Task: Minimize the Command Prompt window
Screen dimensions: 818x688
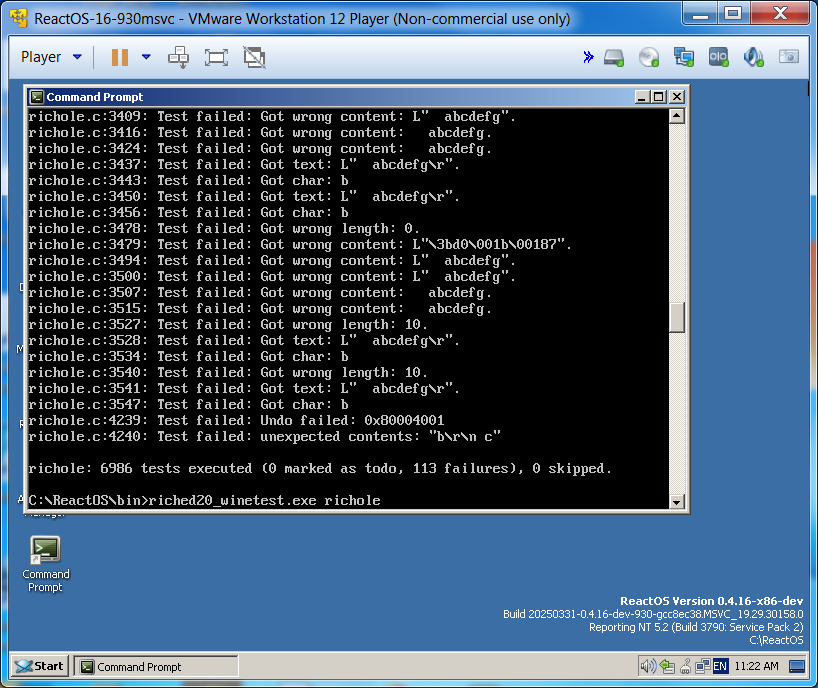Action: click(642, 97)
